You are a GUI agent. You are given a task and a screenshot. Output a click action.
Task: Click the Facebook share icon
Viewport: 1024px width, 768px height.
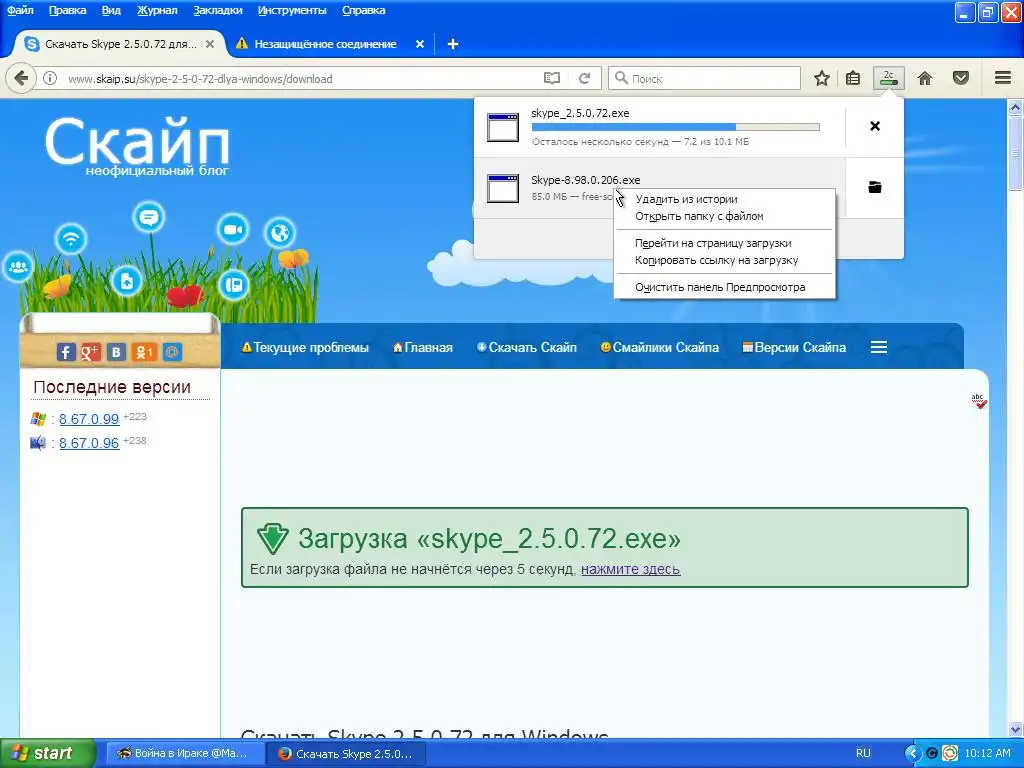click(66, 352)
